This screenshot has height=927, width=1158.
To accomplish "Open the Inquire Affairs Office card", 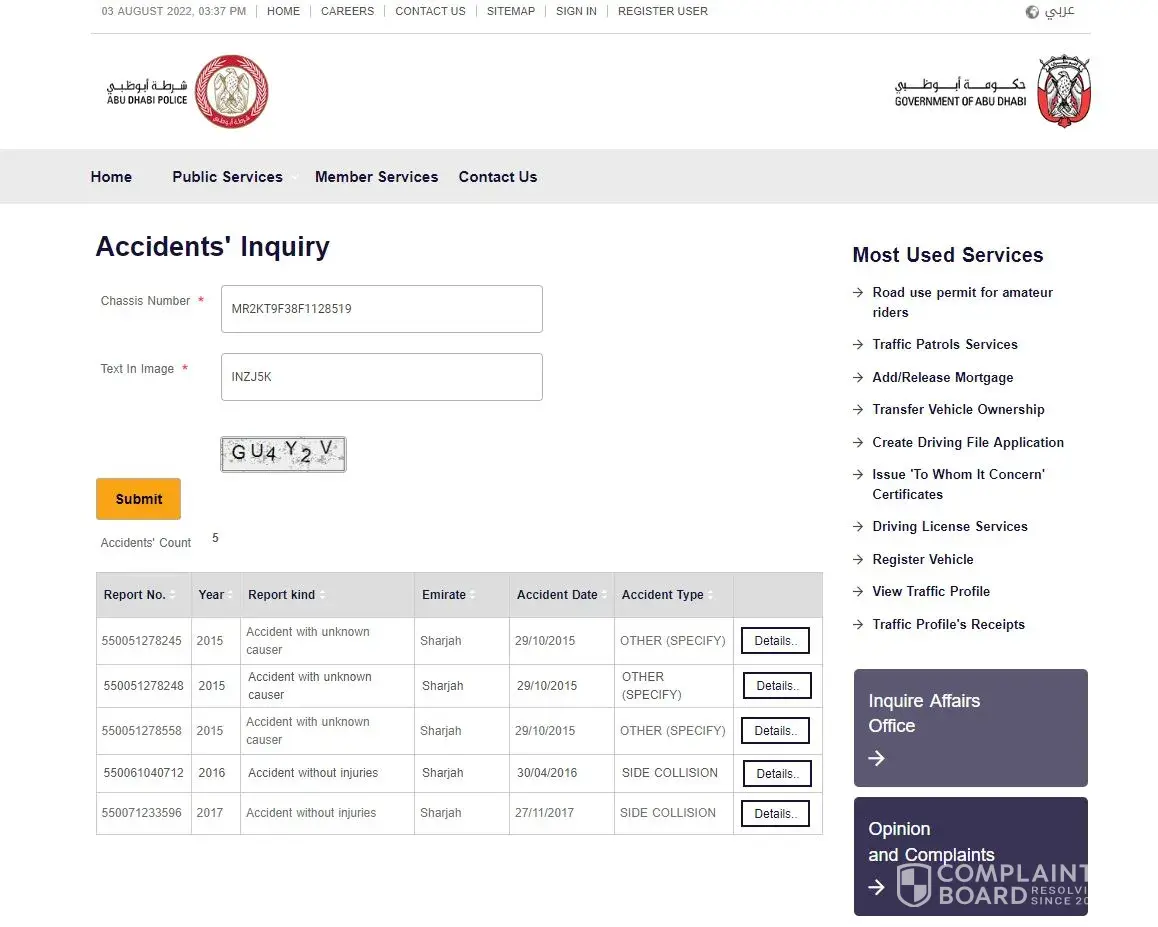I will pos(970,728).
